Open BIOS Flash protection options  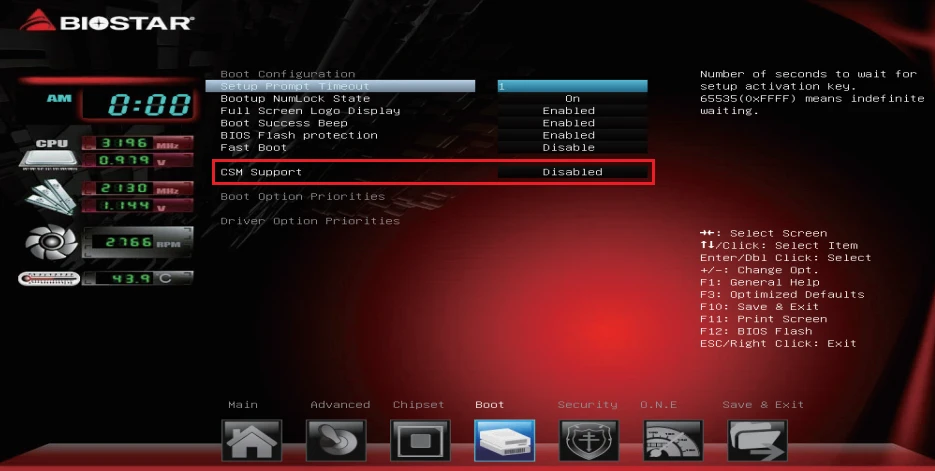click(x=568, y=135)
